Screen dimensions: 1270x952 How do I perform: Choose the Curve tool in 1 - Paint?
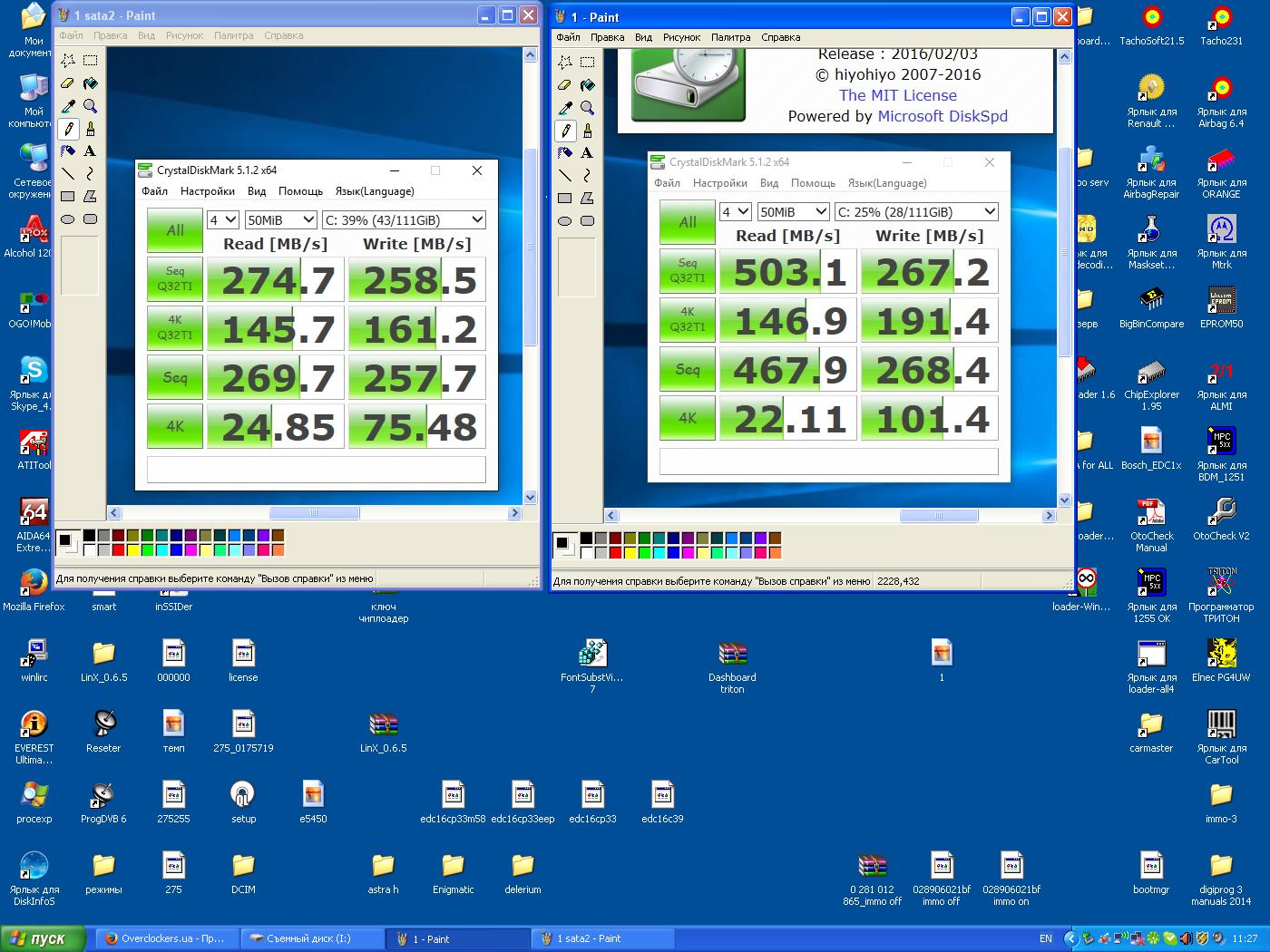click(587, 176)
